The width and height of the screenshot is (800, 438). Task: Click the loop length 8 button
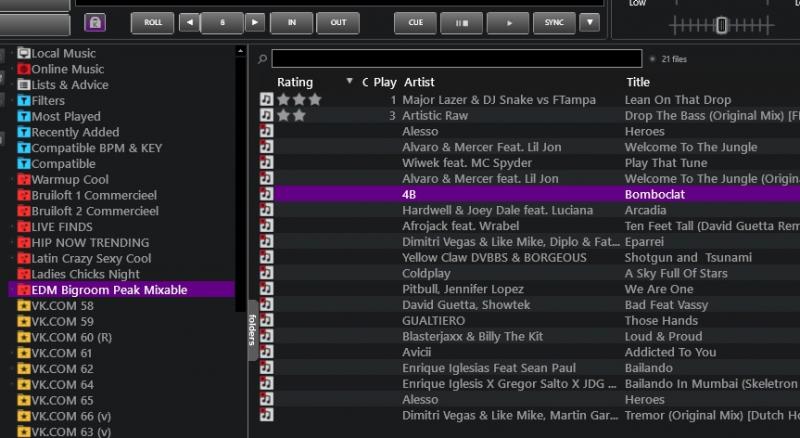tap(222, 23)
